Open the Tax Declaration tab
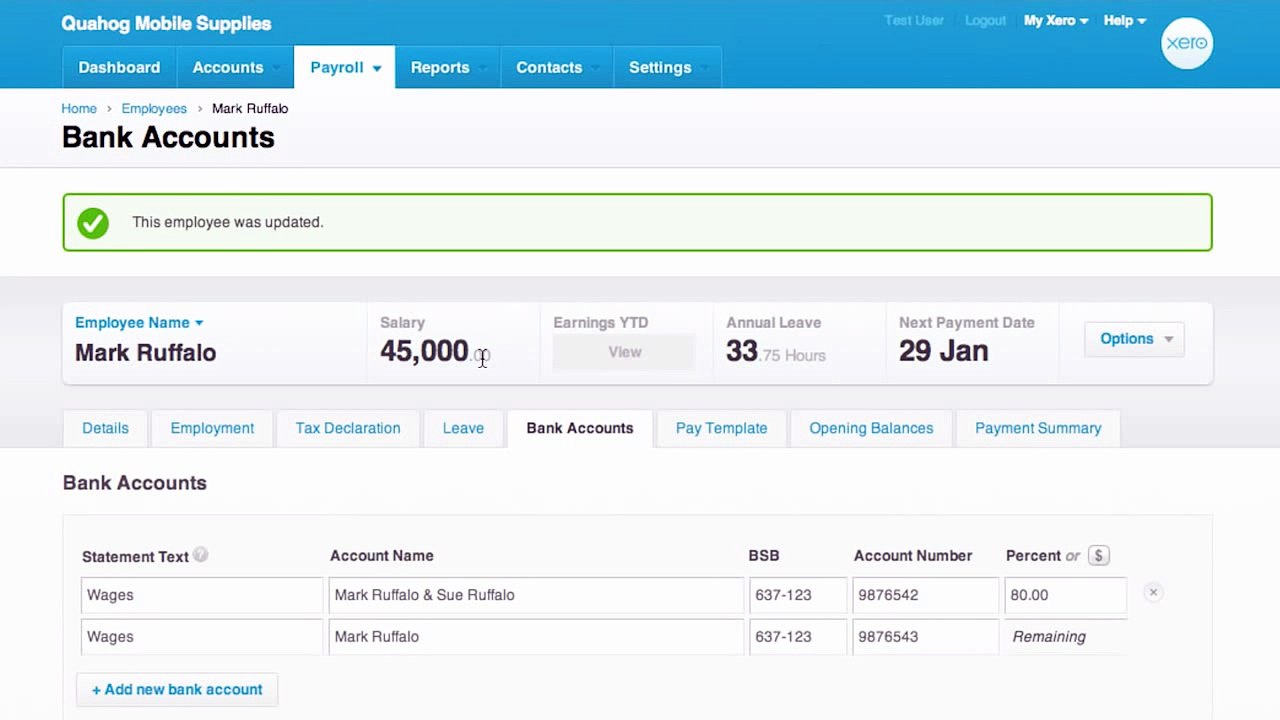This screenshot has width=1280, height=720. coord(348,428)
